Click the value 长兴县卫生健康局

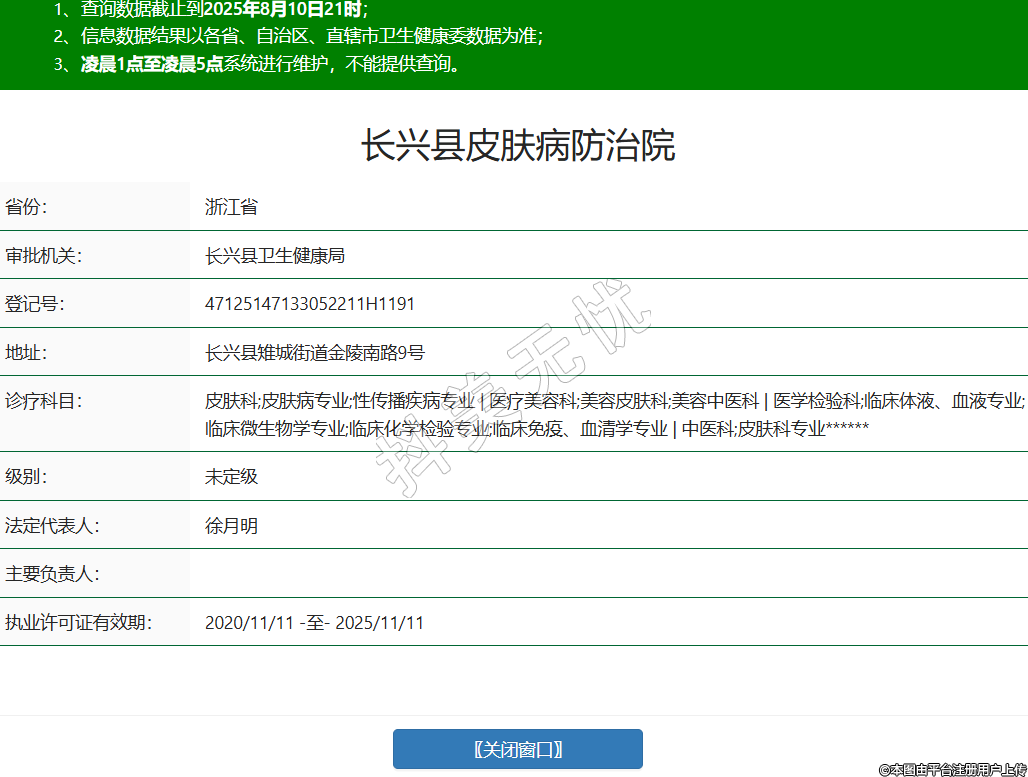coord(275,256)
